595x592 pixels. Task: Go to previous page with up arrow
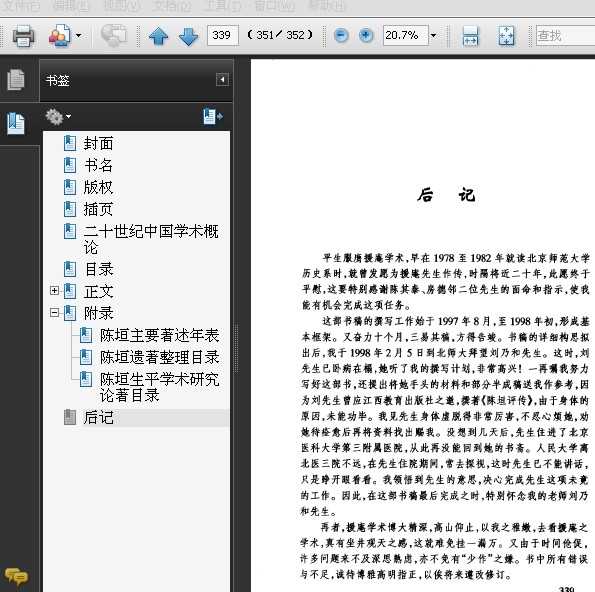pos(159,36)
